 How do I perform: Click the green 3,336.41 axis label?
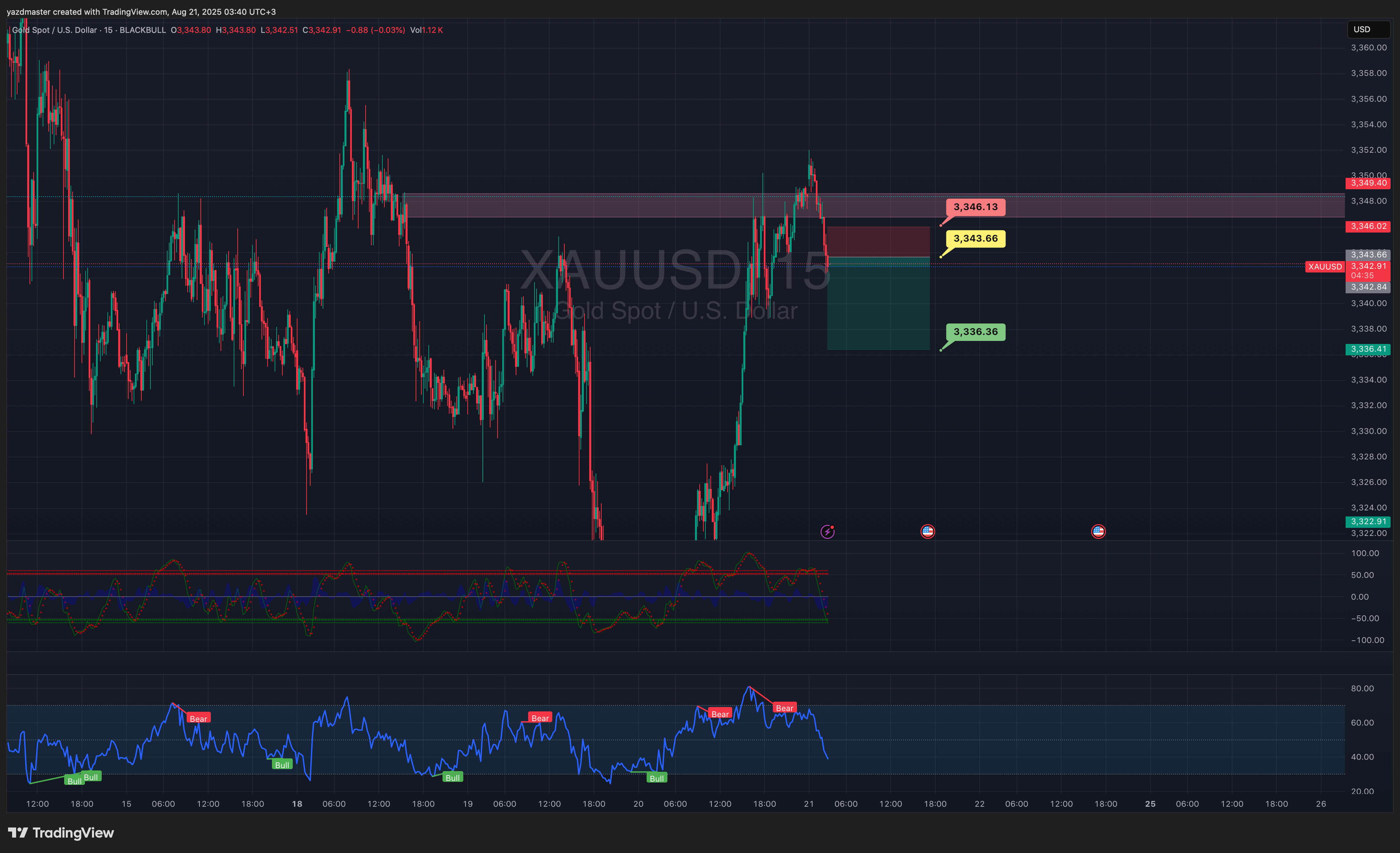tap(1368, 349)
